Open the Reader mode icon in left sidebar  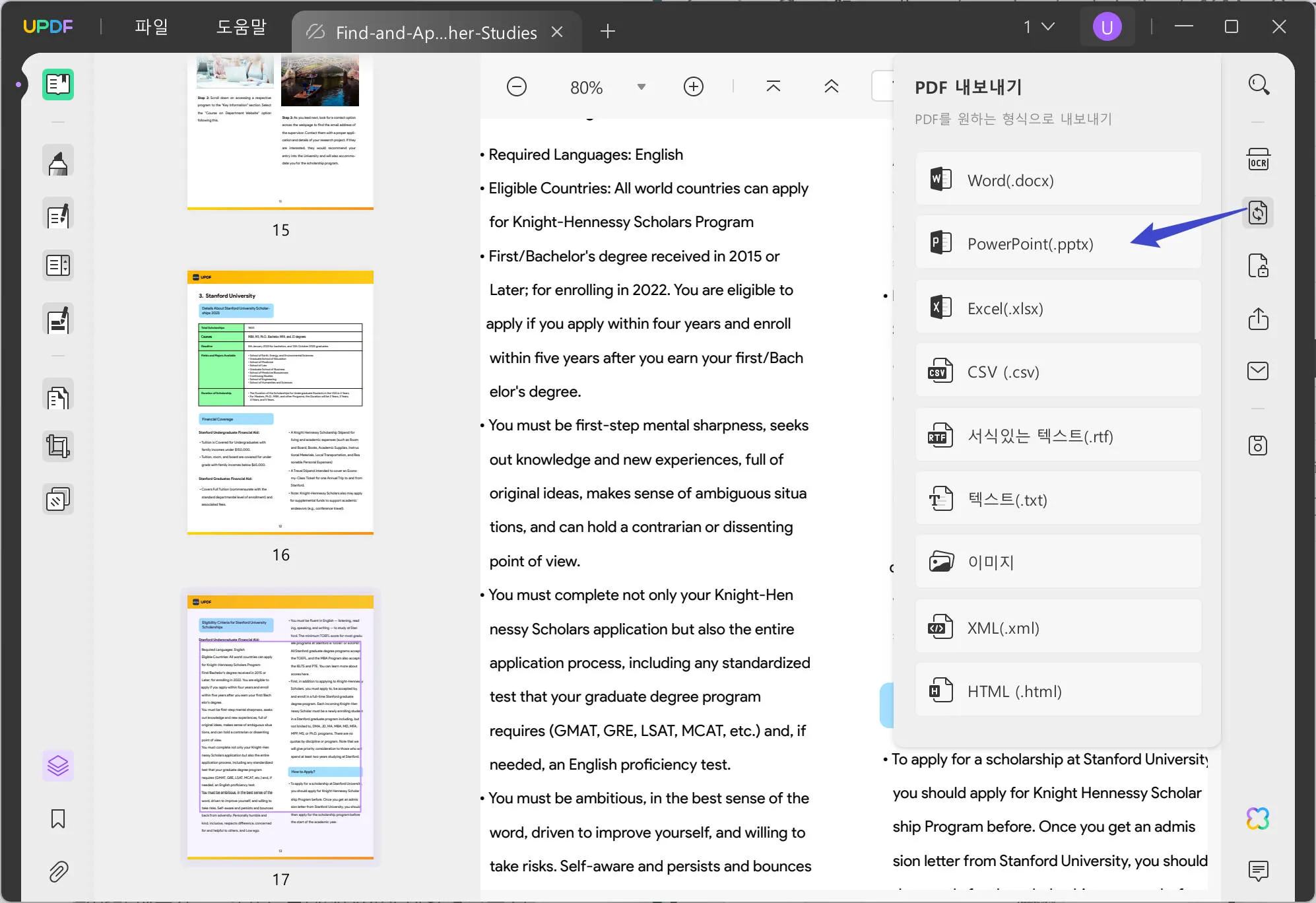click(x=58, y=84)
